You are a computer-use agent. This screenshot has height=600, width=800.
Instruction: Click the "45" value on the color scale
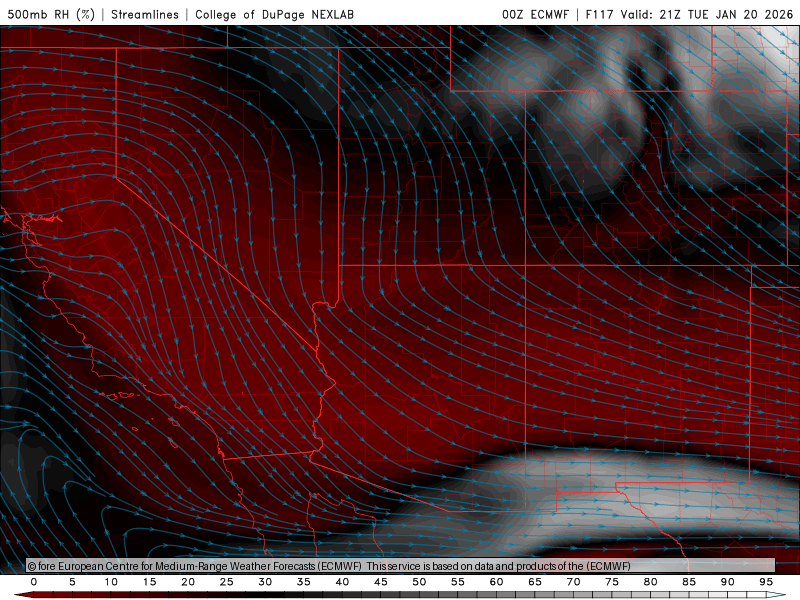click(x=380, y=582)
